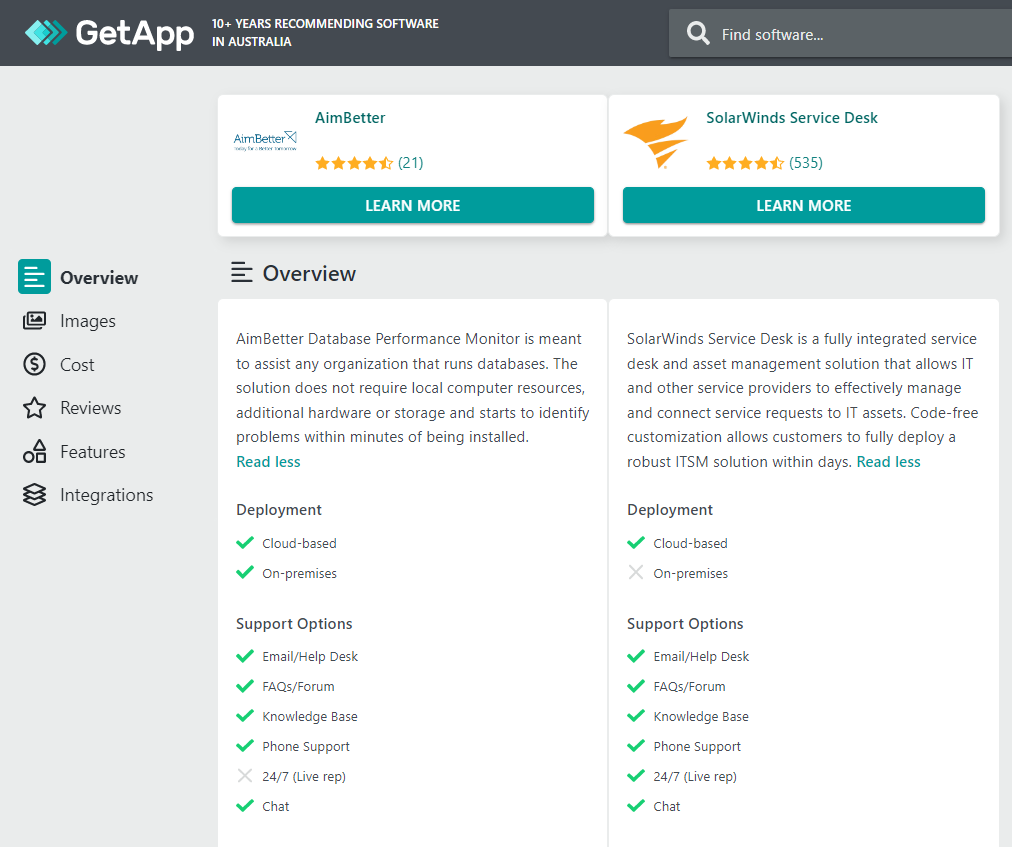Click SolarWinds 'Support Options' heading
Image resolution: width=1012 pixels, height=847 pixels.
tap(685, 624)
